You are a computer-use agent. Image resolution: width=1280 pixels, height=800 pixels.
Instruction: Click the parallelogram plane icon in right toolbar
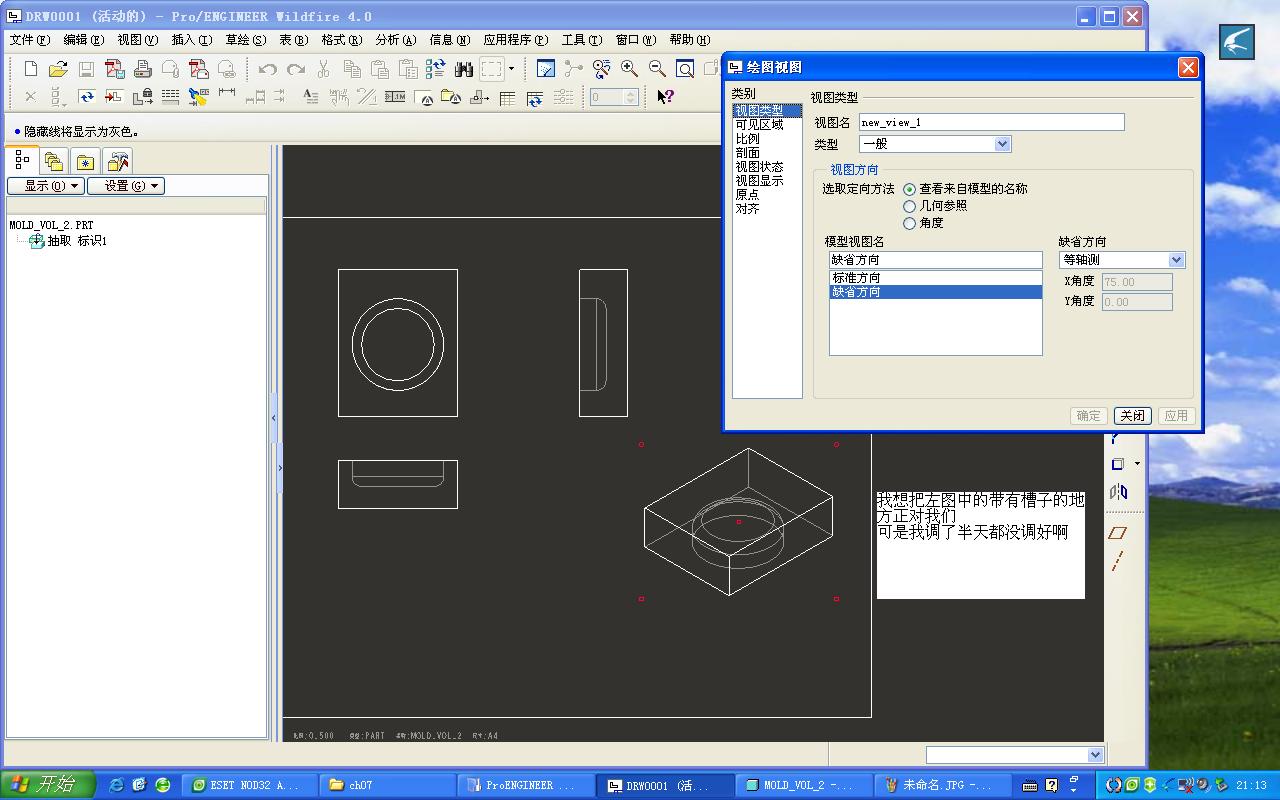click(x=1118, y=533)
